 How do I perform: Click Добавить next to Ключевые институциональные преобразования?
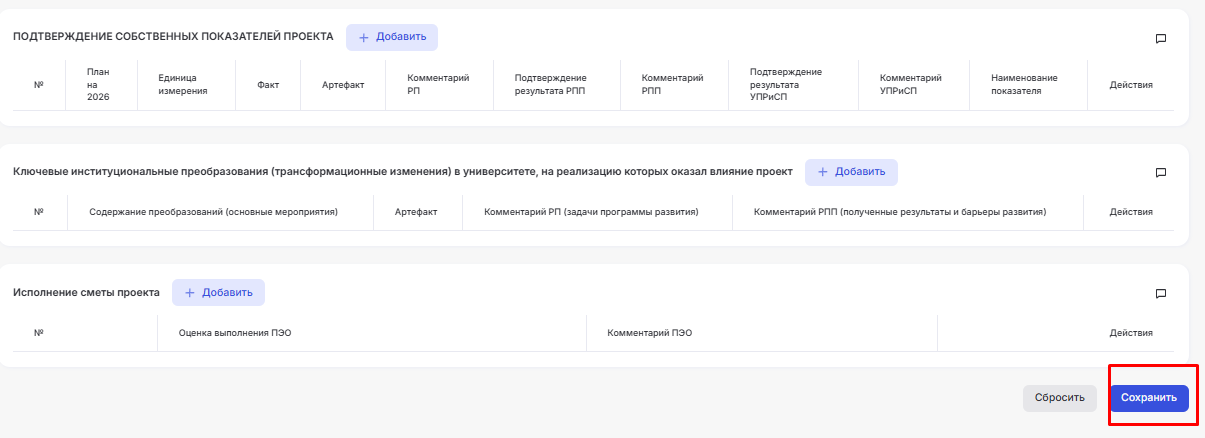[x=851, y=172]
